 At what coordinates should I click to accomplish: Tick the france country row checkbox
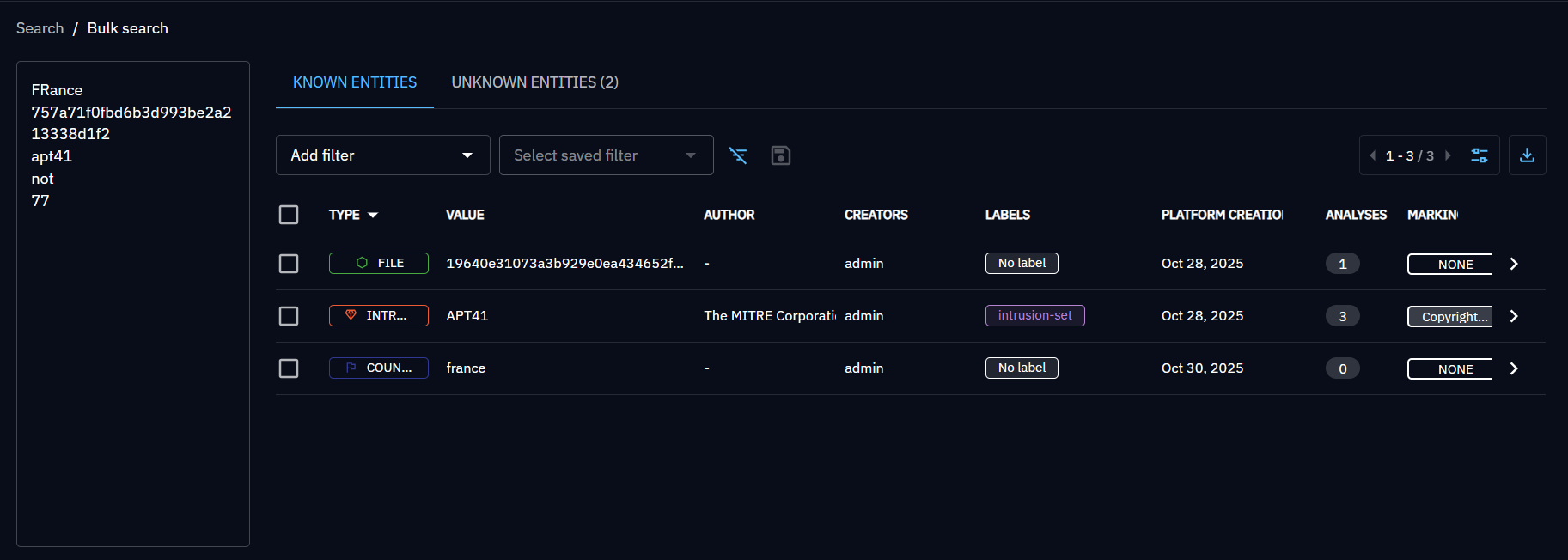click(289, 368)
